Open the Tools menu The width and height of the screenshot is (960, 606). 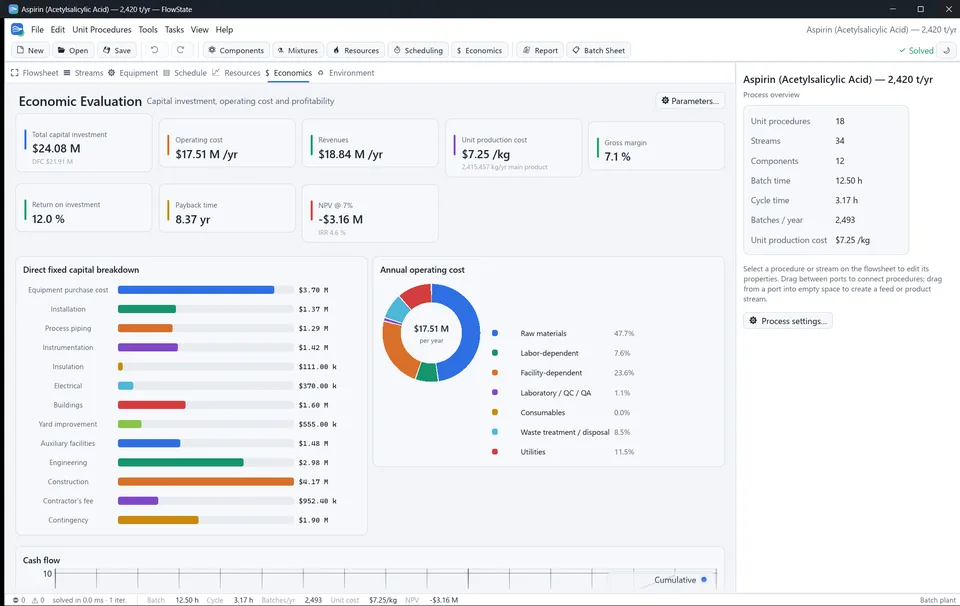coord(148,29)
